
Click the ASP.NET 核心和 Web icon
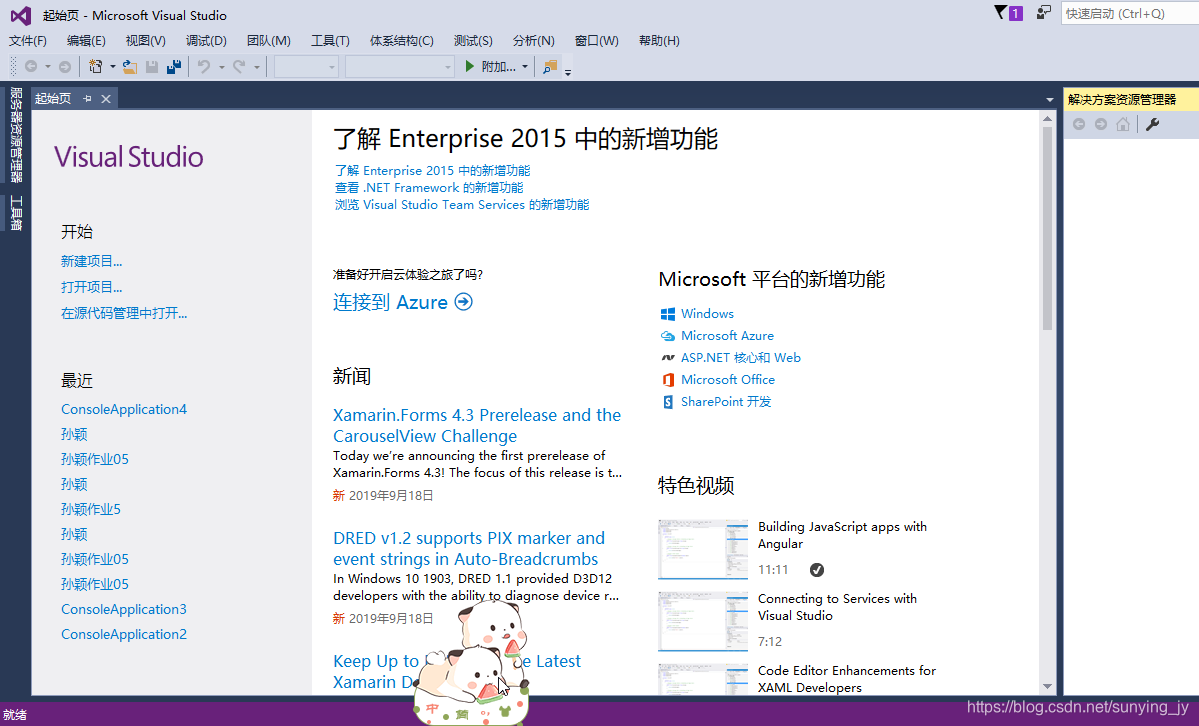click(x=668, y=357)
